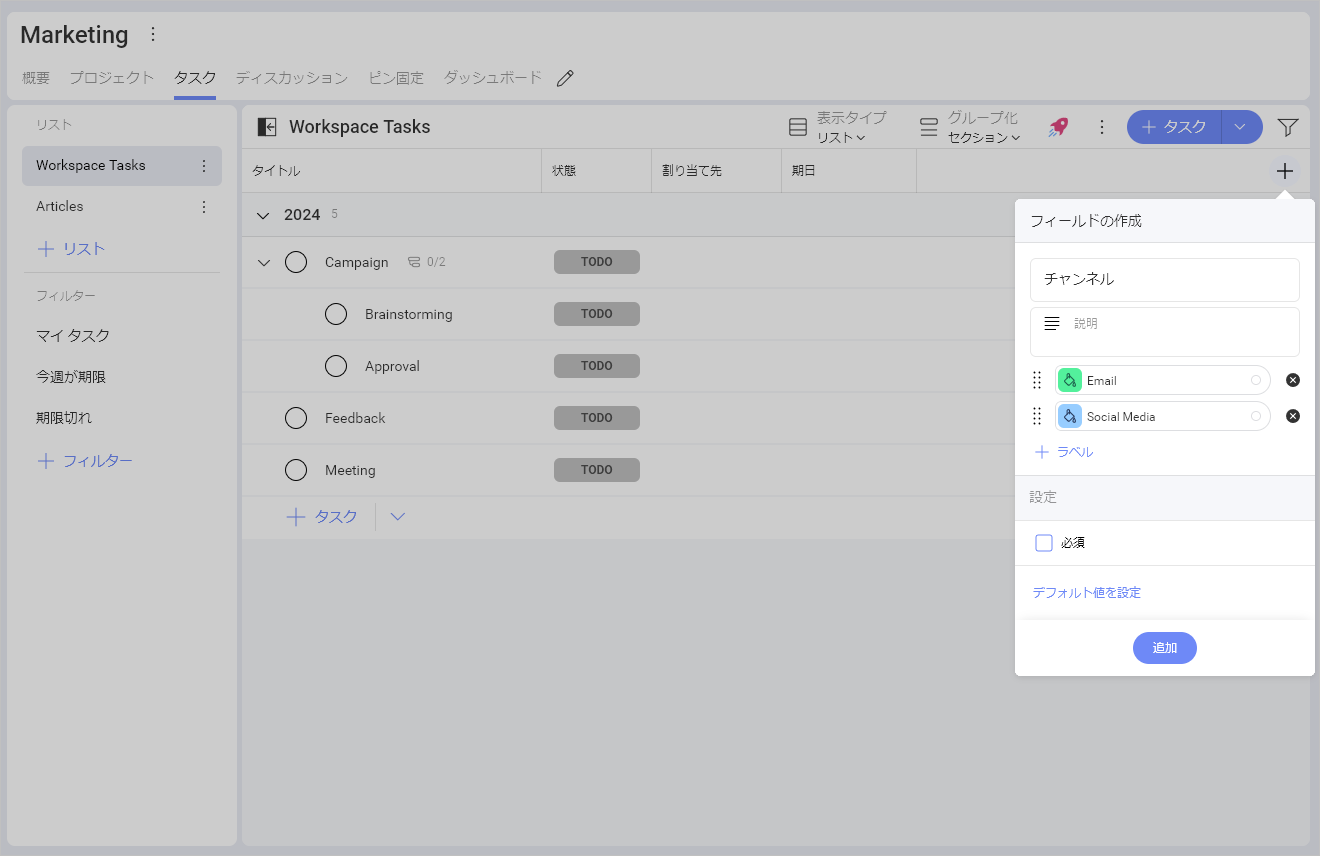Grab the Social Media label reorder handle
This screenshot has width=1320, height=856.
(1037, 416)
